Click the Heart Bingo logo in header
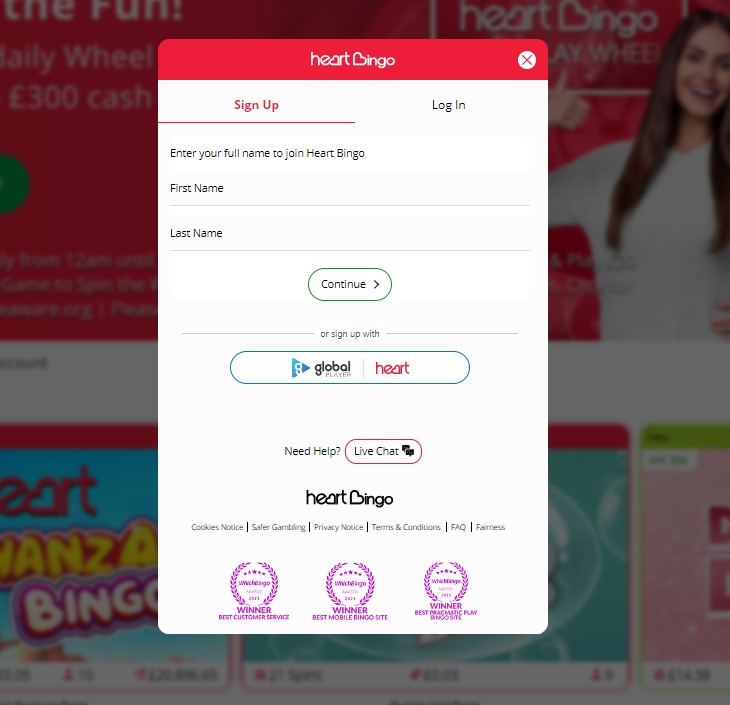Viewport: 730px width, 705px height. pyautogui.click(x=352, y=60)
